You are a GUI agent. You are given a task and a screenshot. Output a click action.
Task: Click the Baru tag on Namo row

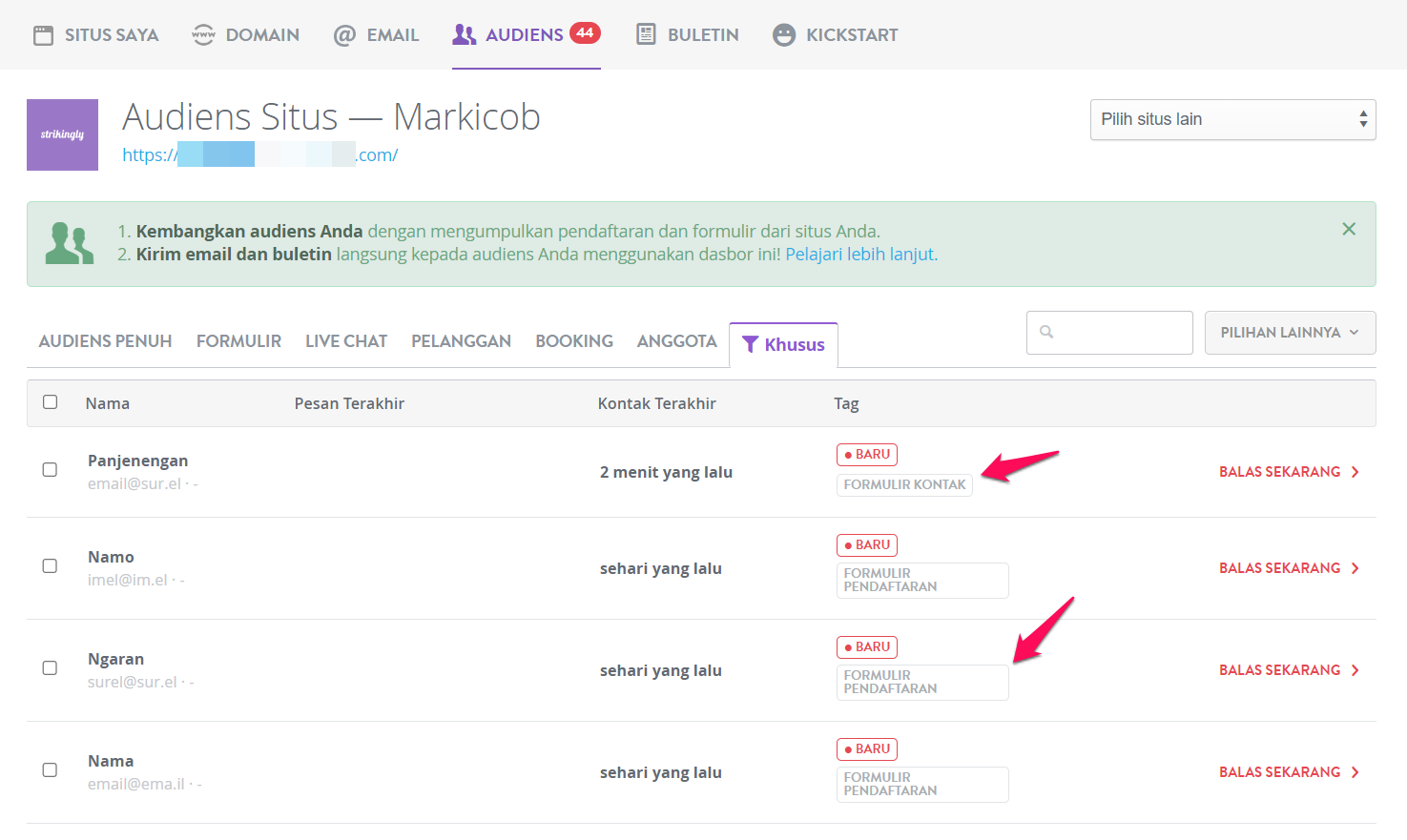point(867,545)
